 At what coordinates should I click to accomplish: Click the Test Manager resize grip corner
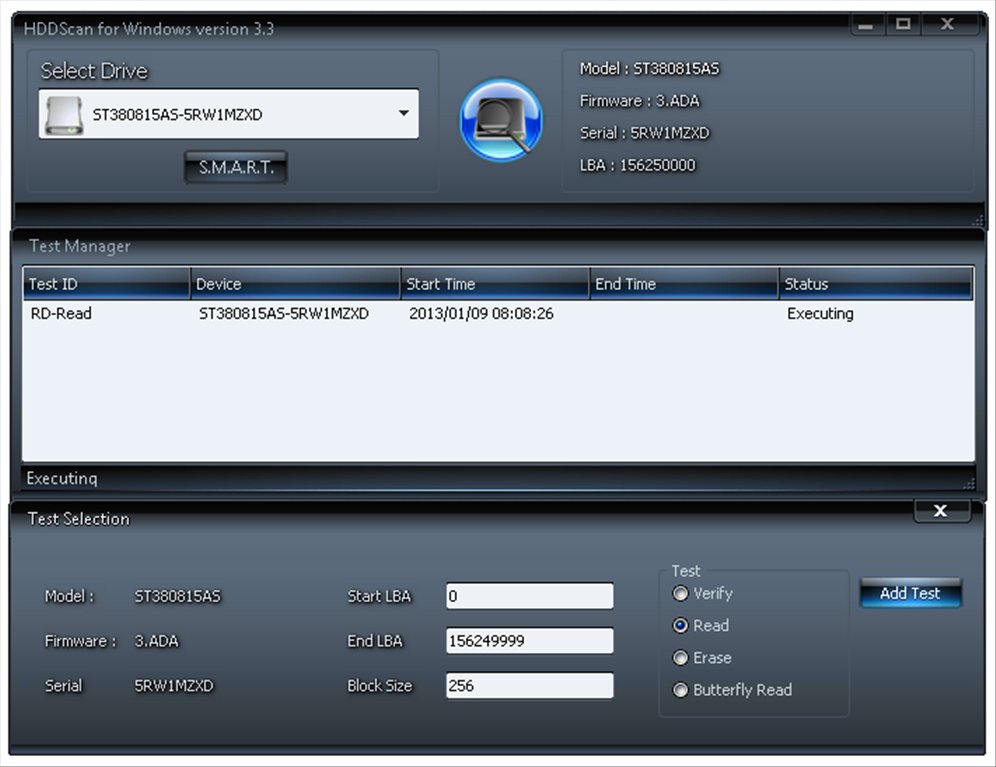pyautogui.click(x=969, y=484)
